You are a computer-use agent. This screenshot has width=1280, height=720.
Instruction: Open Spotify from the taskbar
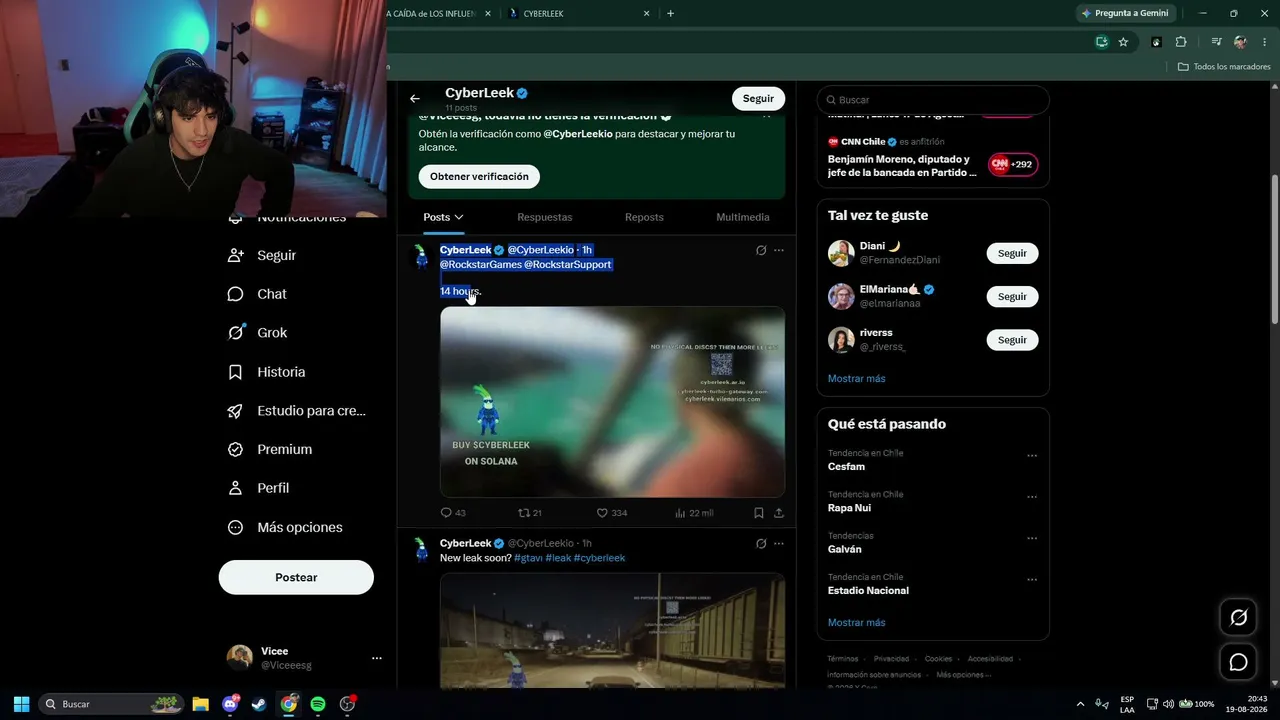pyautogui.click(x=318, y=704)
